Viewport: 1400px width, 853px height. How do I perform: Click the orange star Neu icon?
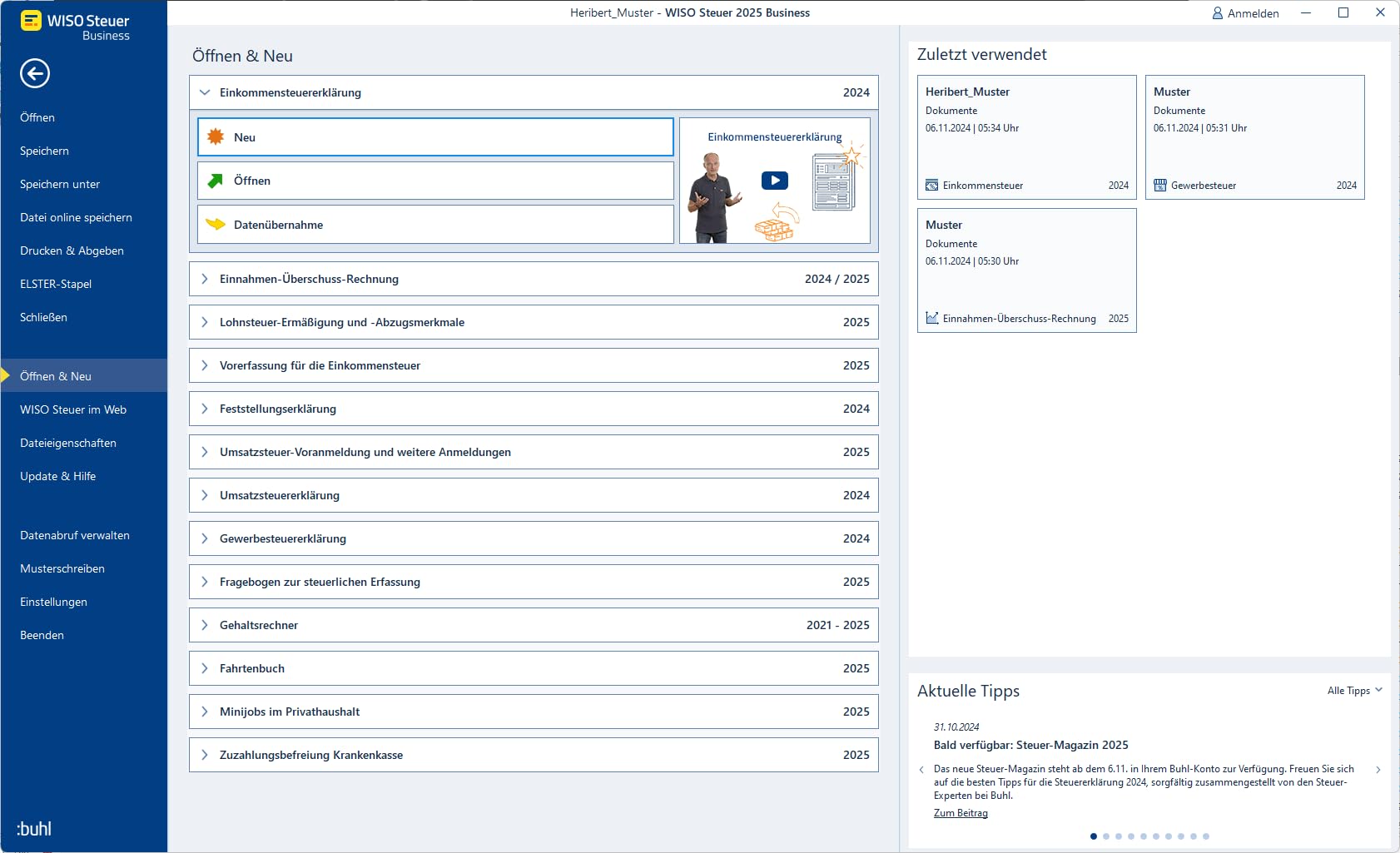pos(216,136)
